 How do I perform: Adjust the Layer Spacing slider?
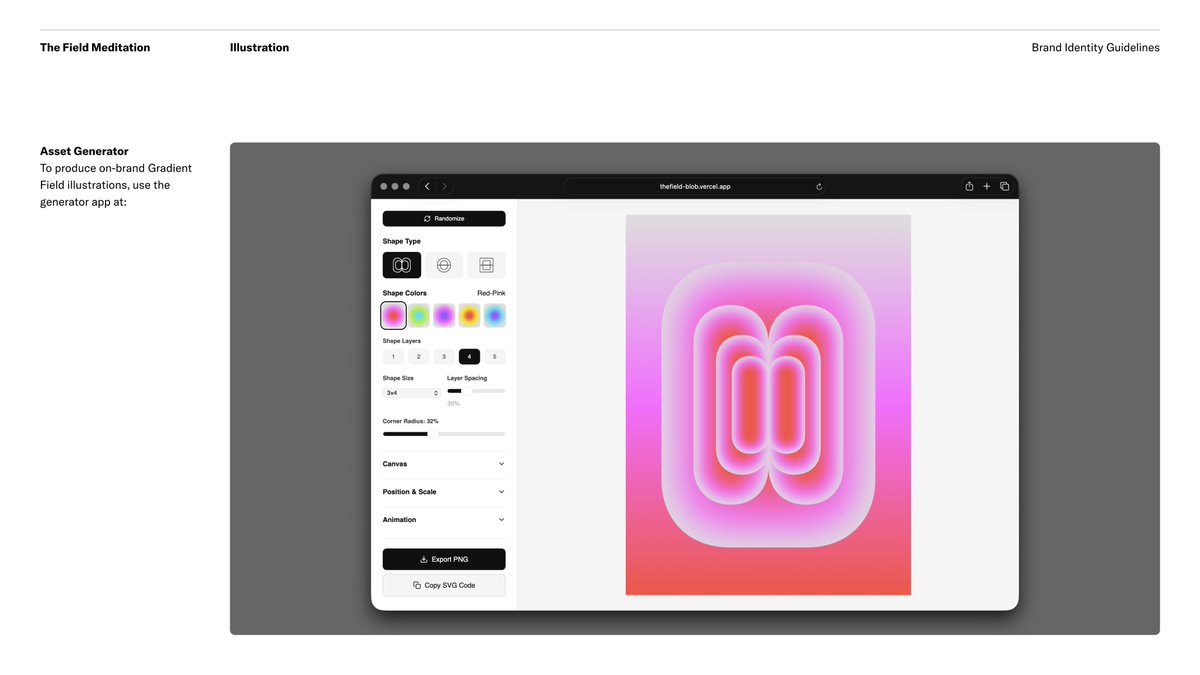pos(476,391)
